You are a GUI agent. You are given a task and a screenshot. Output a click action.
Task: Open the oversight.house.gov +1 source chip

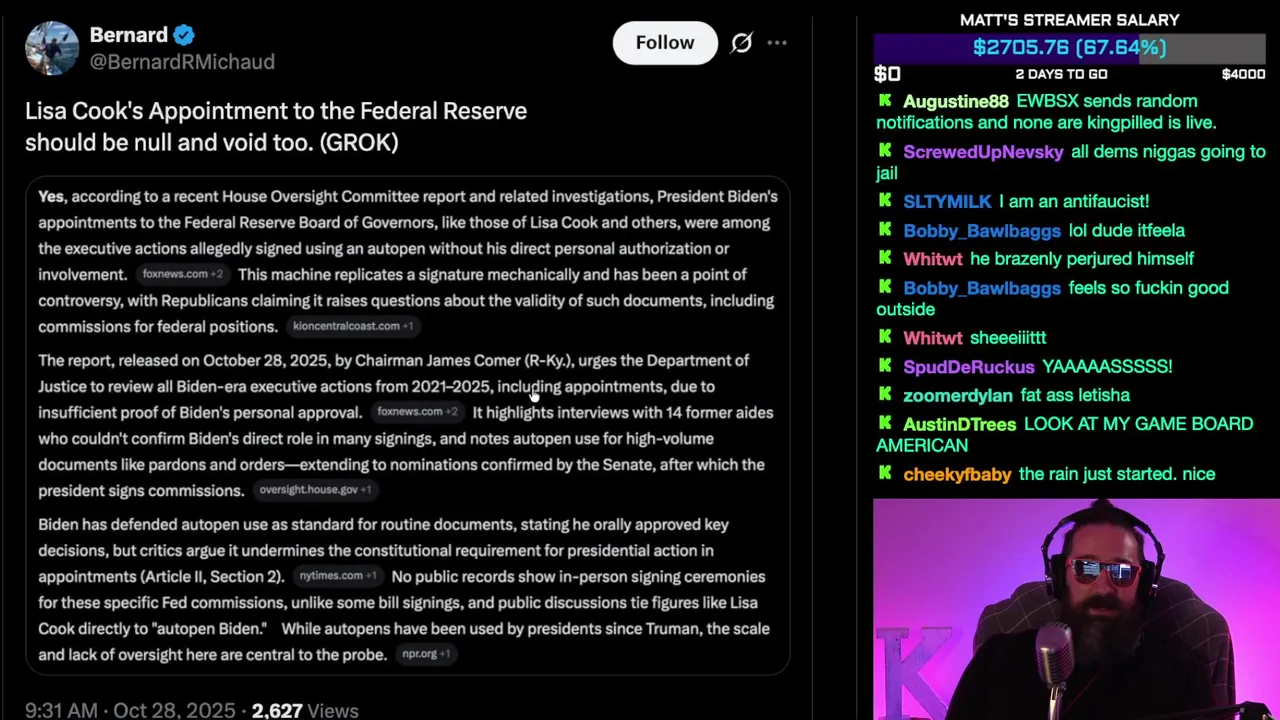coord(315,490)
